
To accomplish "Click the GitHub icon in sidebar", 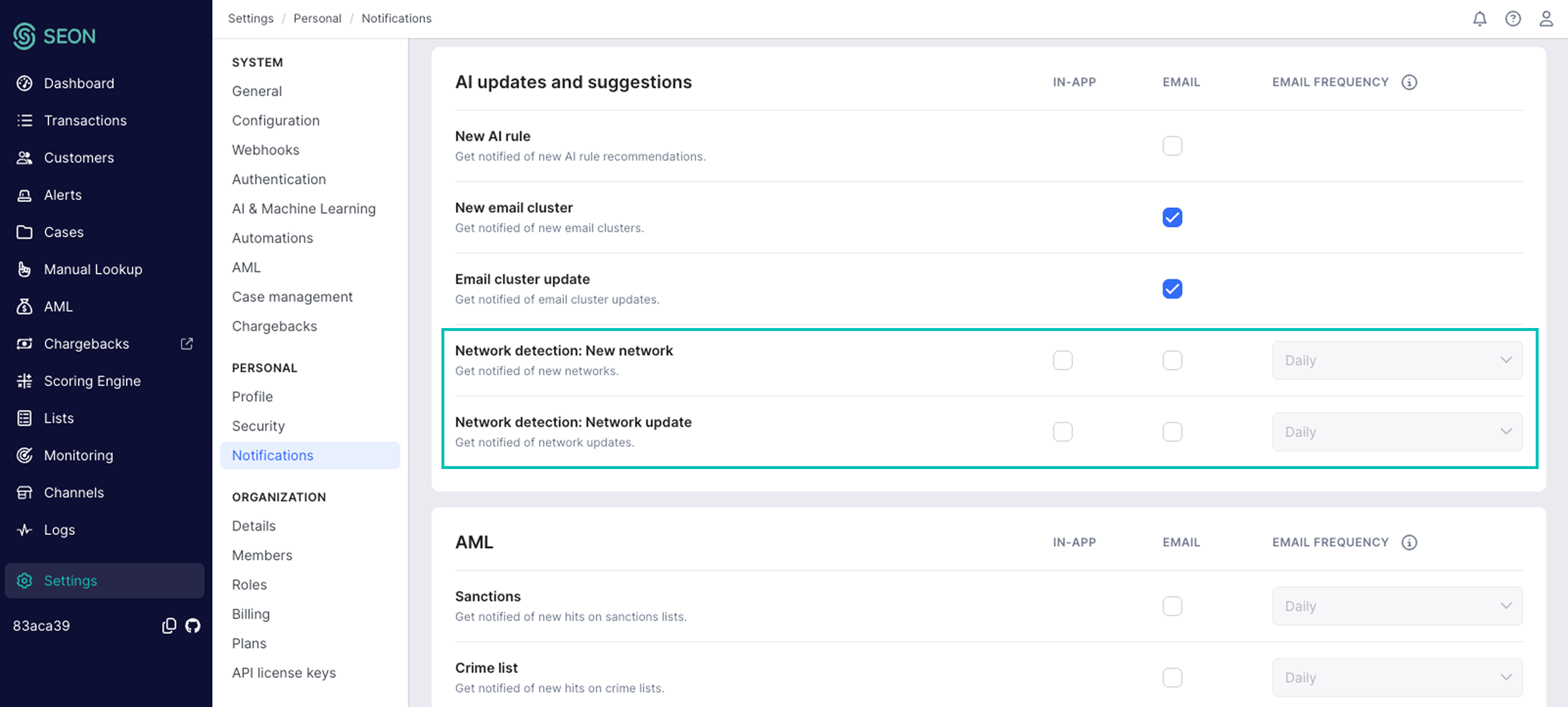I will [193, 625].
